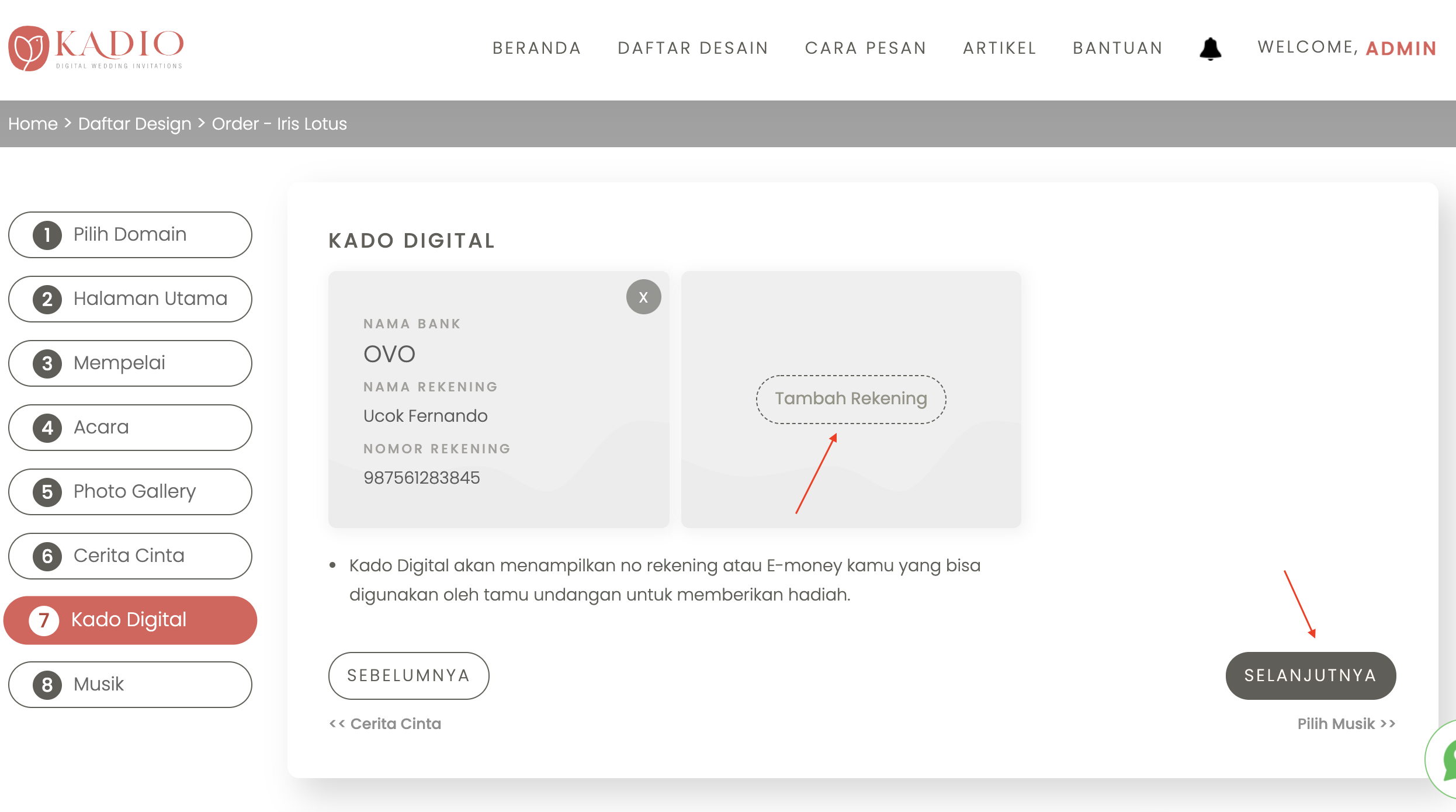Open step 2 Halaman Utama
The image size is (1456, 812).
[x=130, y=299]
